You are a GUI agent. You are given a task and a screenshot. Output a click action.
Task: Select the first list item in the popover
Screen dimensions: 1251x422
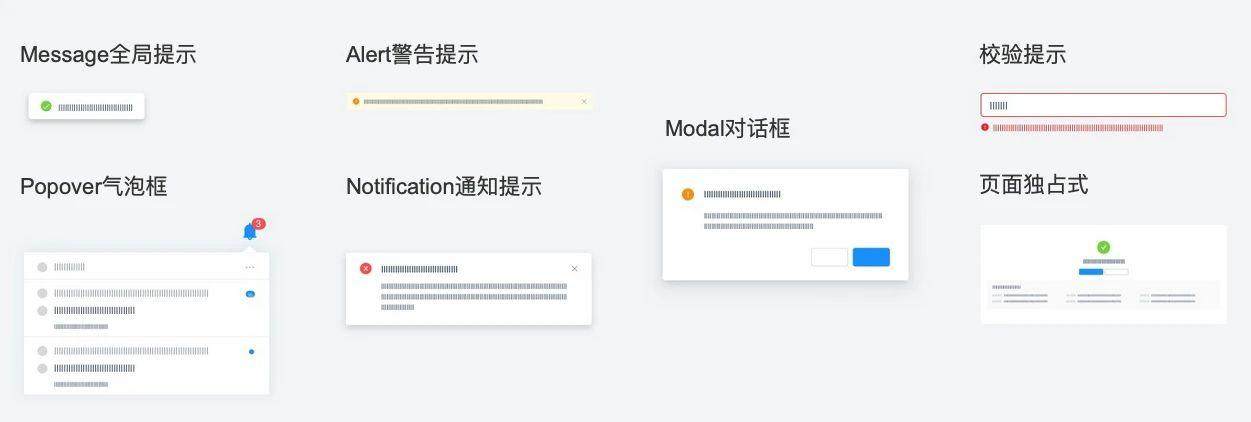click(x=146, y=309)
